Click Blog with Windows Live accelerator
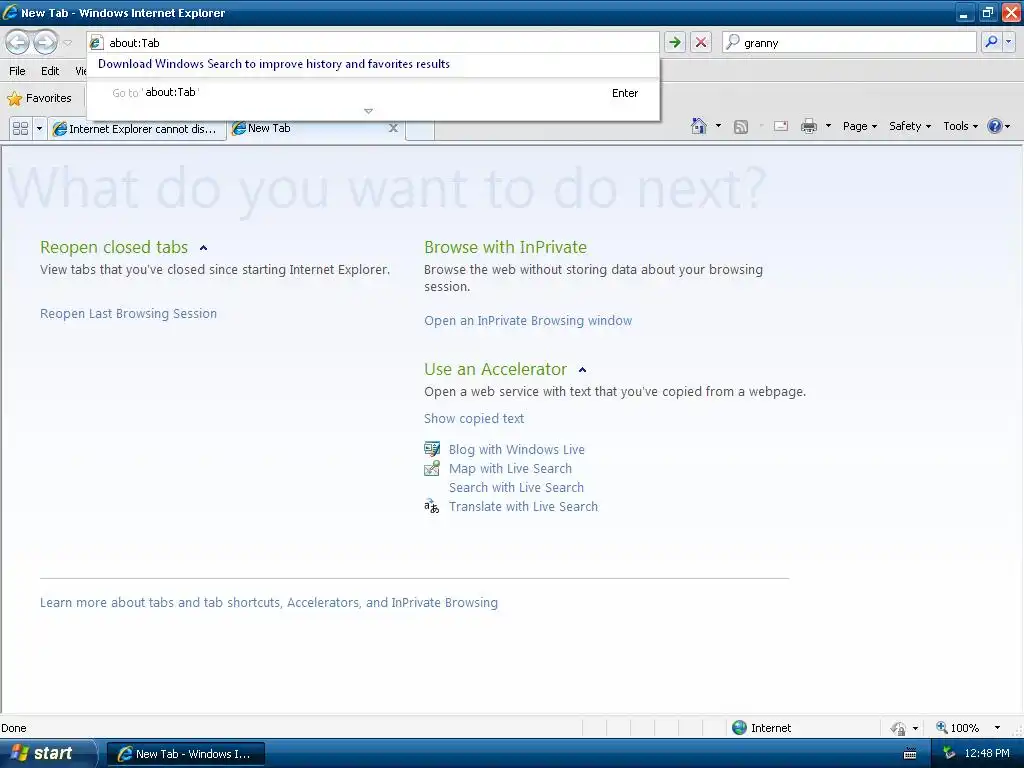This screenshot has width=1024, height=768. [x=517, y=449]
